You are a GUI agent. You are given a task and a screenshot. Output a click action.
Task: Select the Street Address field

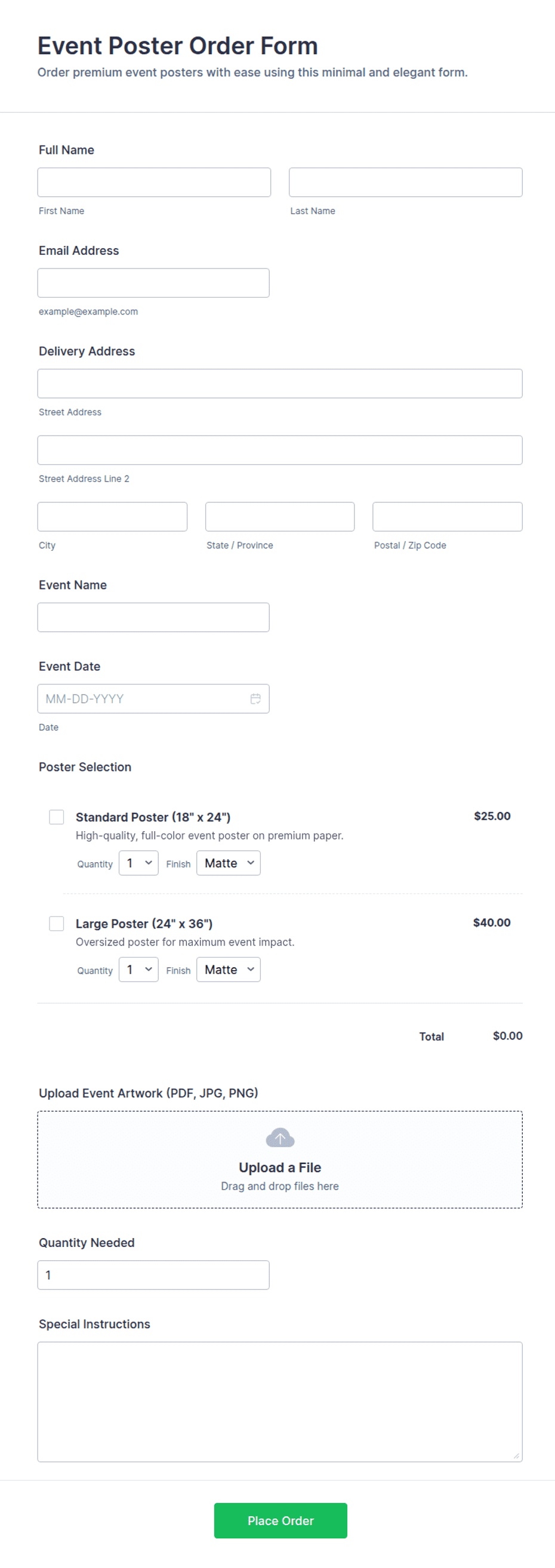coord(280,384)
